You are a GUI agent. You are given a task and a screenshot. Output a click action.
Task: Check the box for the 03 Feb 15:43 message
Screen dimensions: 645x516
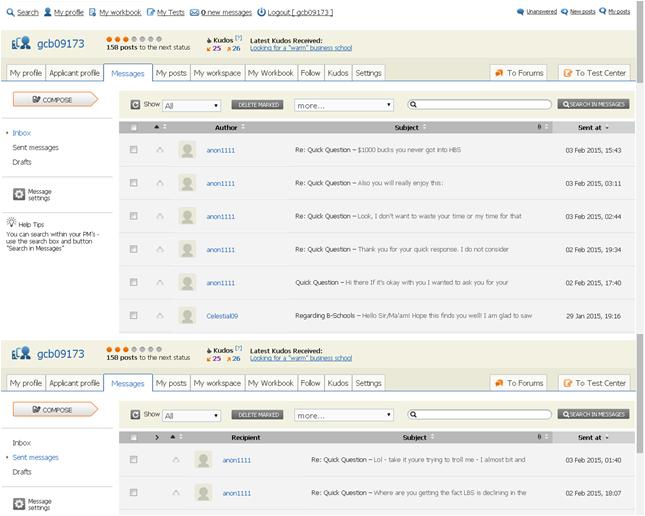point(134,150)
